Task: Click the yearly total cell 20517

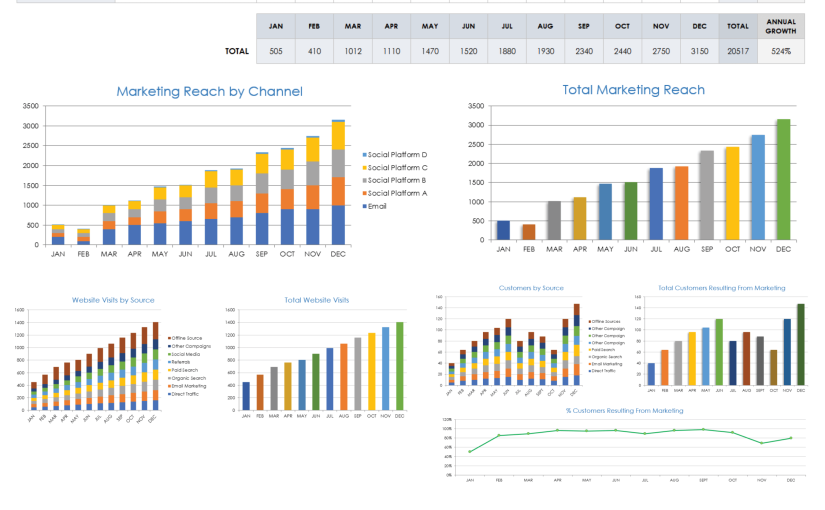Action: coord(738,51)
